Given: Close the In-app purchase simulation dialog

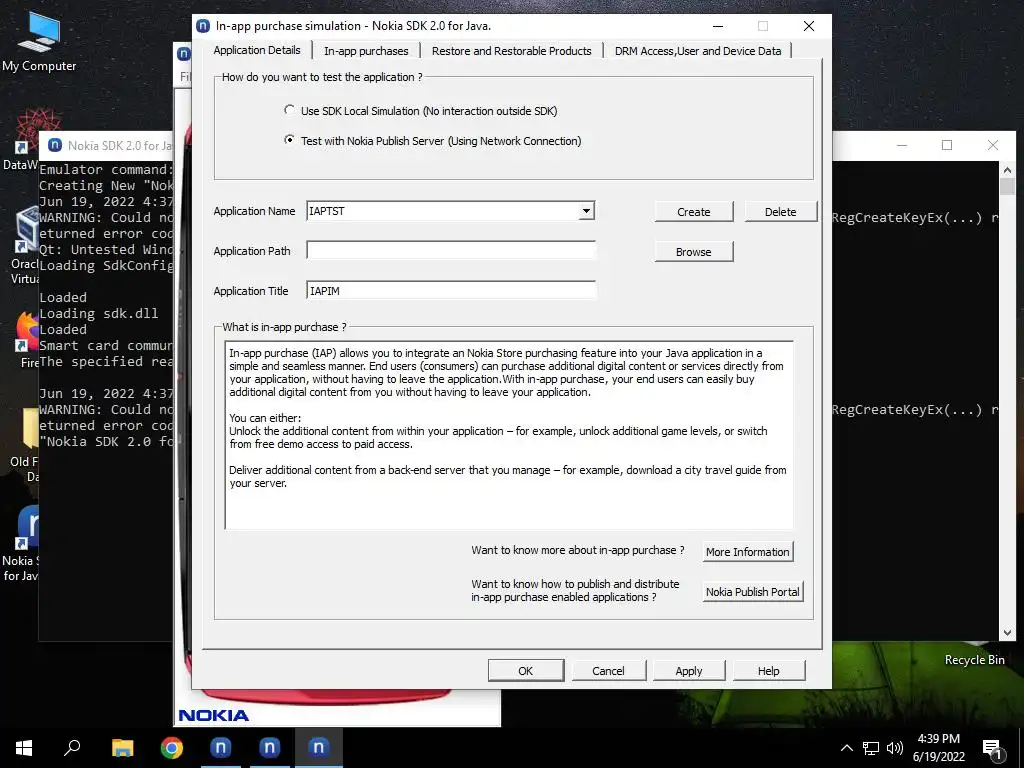Looking at the screenshot, I should [808, 26].
